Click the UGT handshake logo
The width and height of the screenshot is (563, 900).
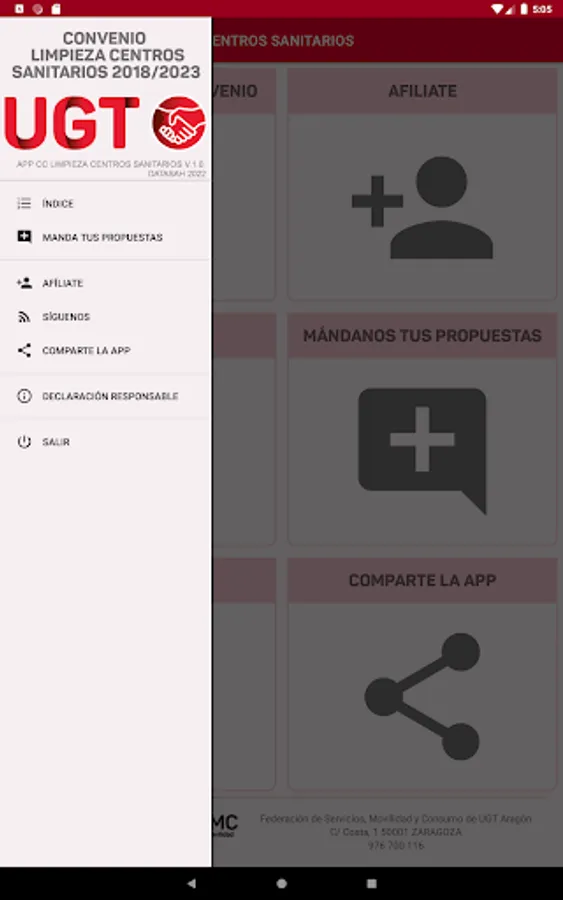click(178, 122)
